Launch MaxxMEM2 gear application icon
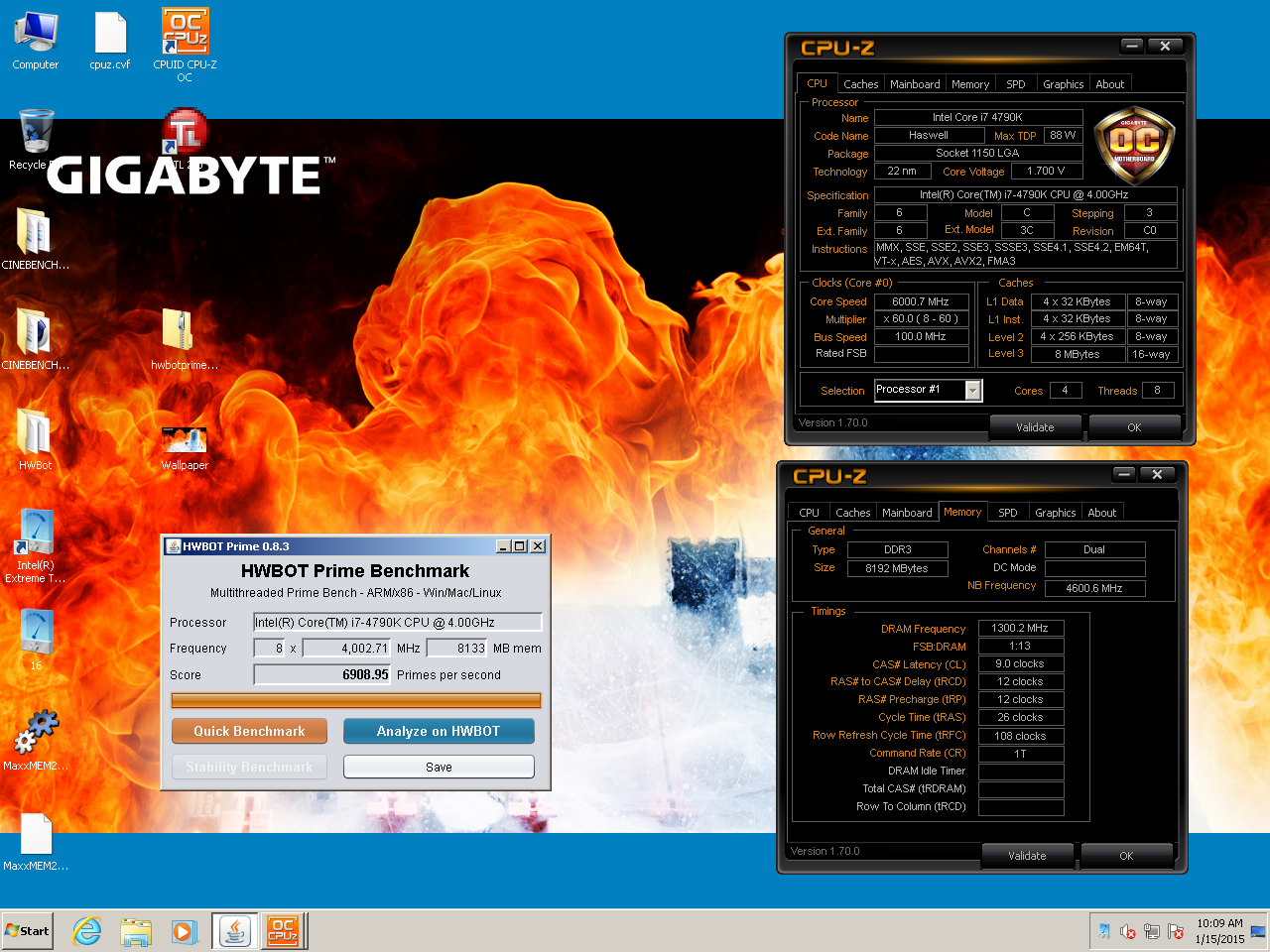Viewport: 1270px width, 952px height. 36,740
